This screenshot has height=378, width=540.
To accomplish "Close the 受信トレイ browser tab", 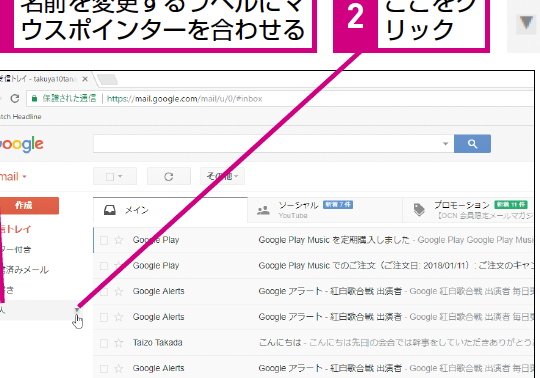I will [85, 79].
